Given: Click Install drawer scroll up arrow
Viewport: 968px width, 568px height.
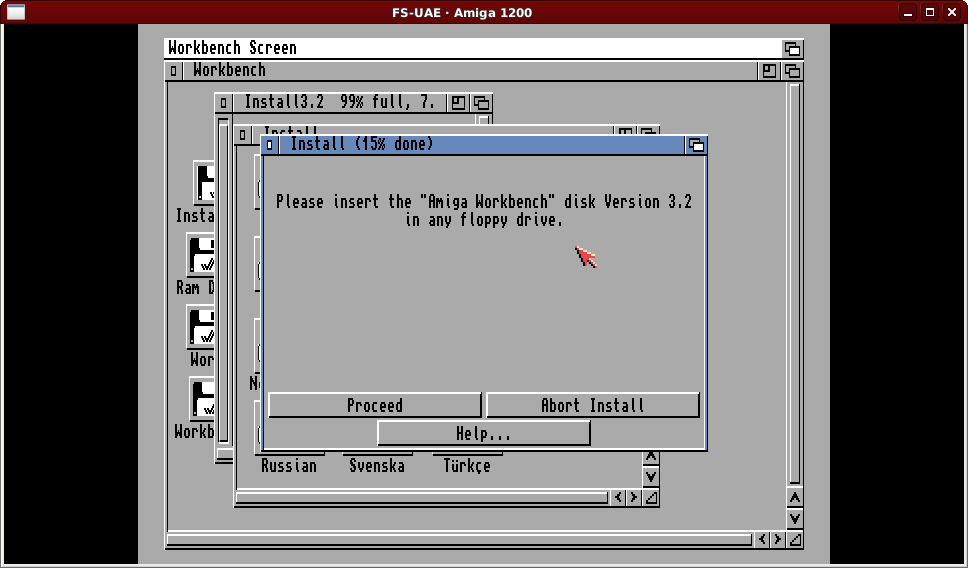Looking at the screenshot, I should click(x=651, y=457).
